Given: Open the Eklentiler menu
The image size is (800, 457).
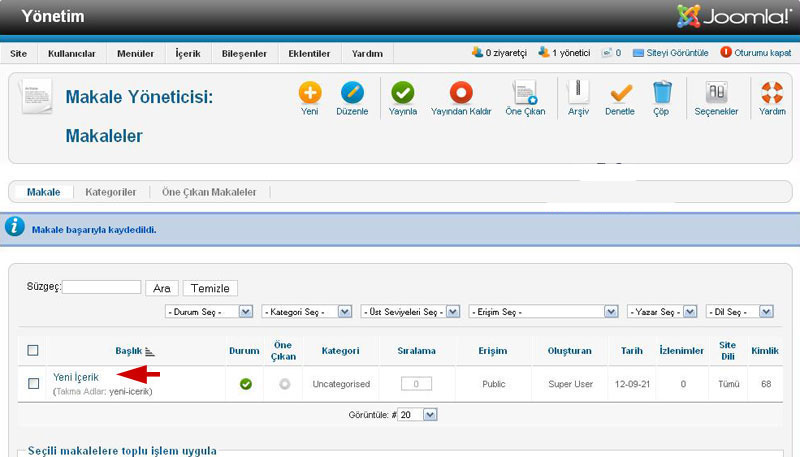Looking at the screenshot, I should (309, 54).
